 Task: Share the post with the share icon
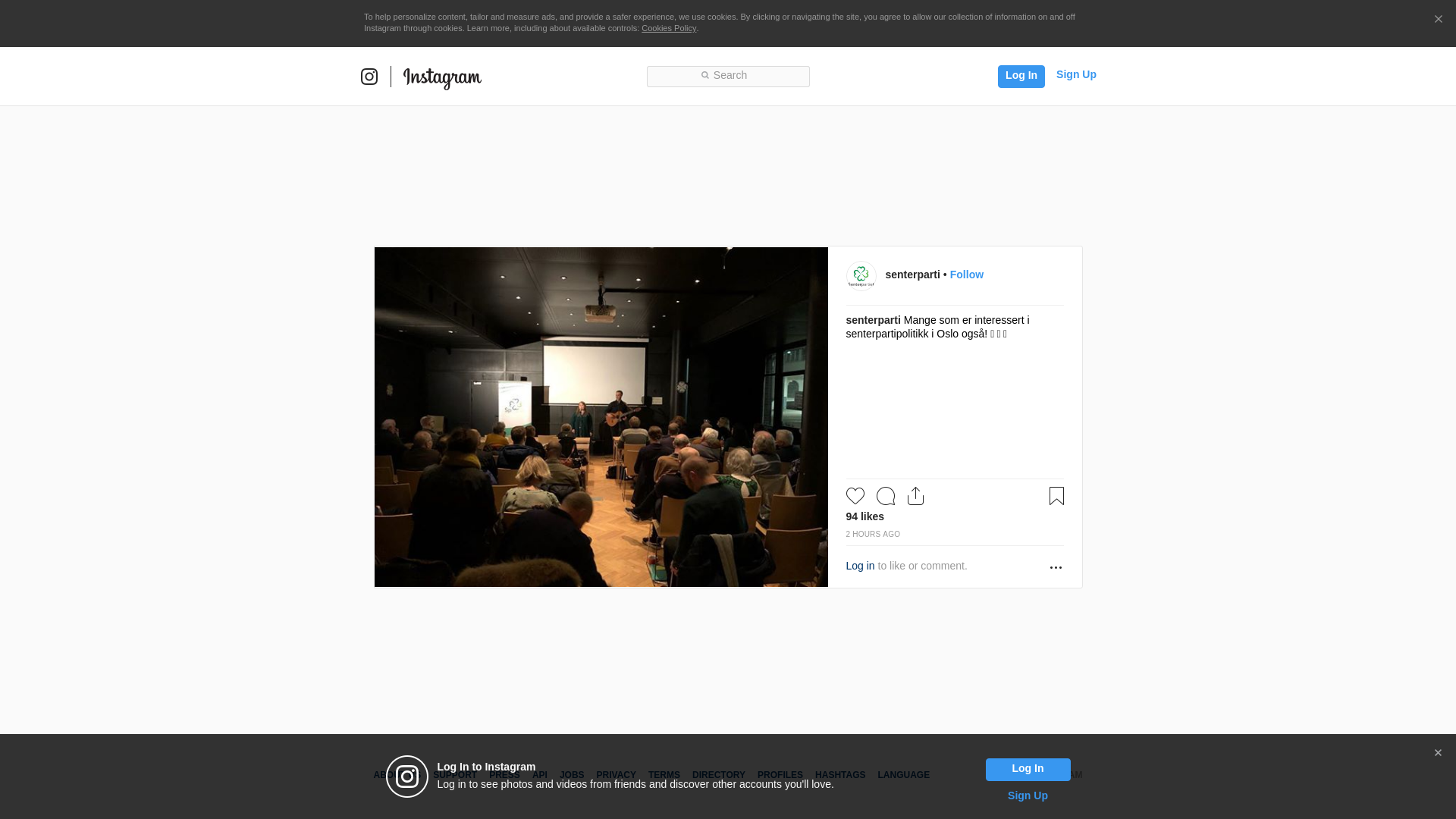915,496
